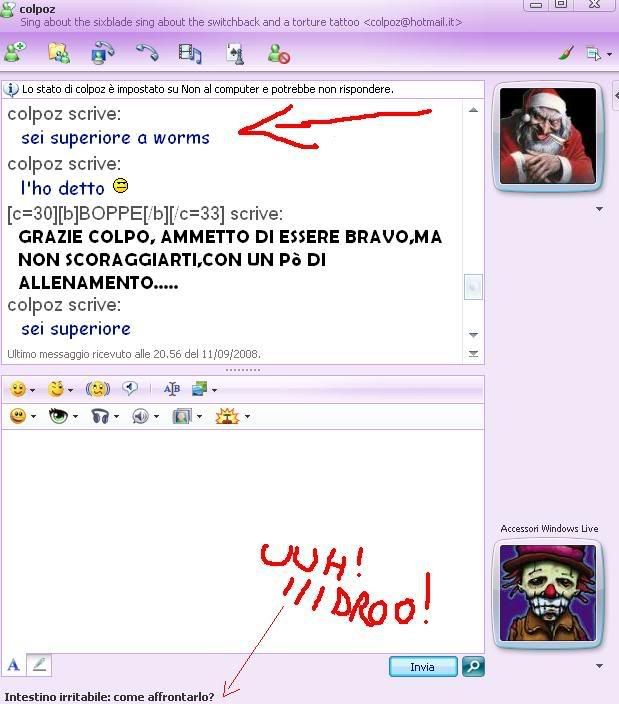This screenshot has width=619, height=704.
Task: Open the 'Intestino irritabile' ad link
Action: click(x=109, y=696)
